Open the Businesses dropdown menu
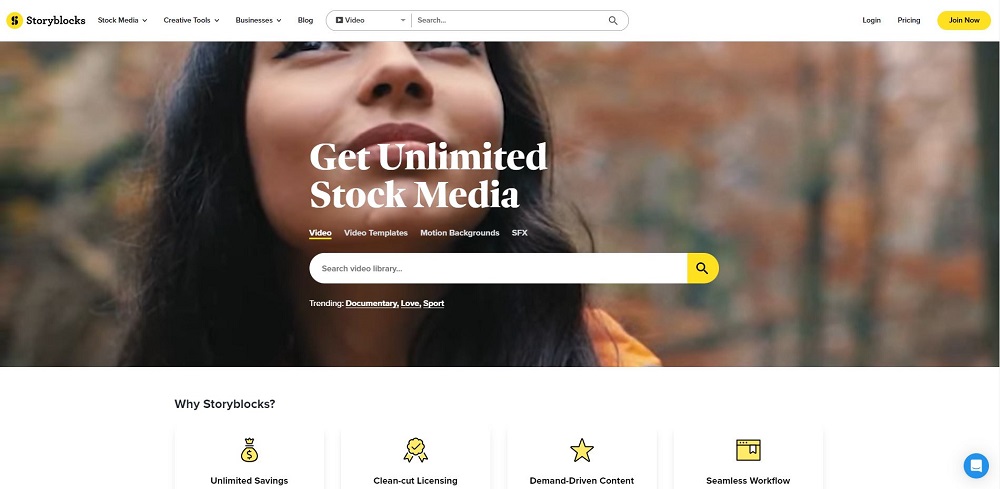 258,20
